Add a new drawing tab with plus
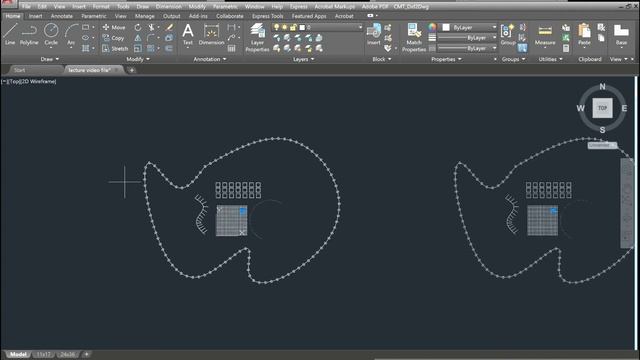 click(131, 70)
